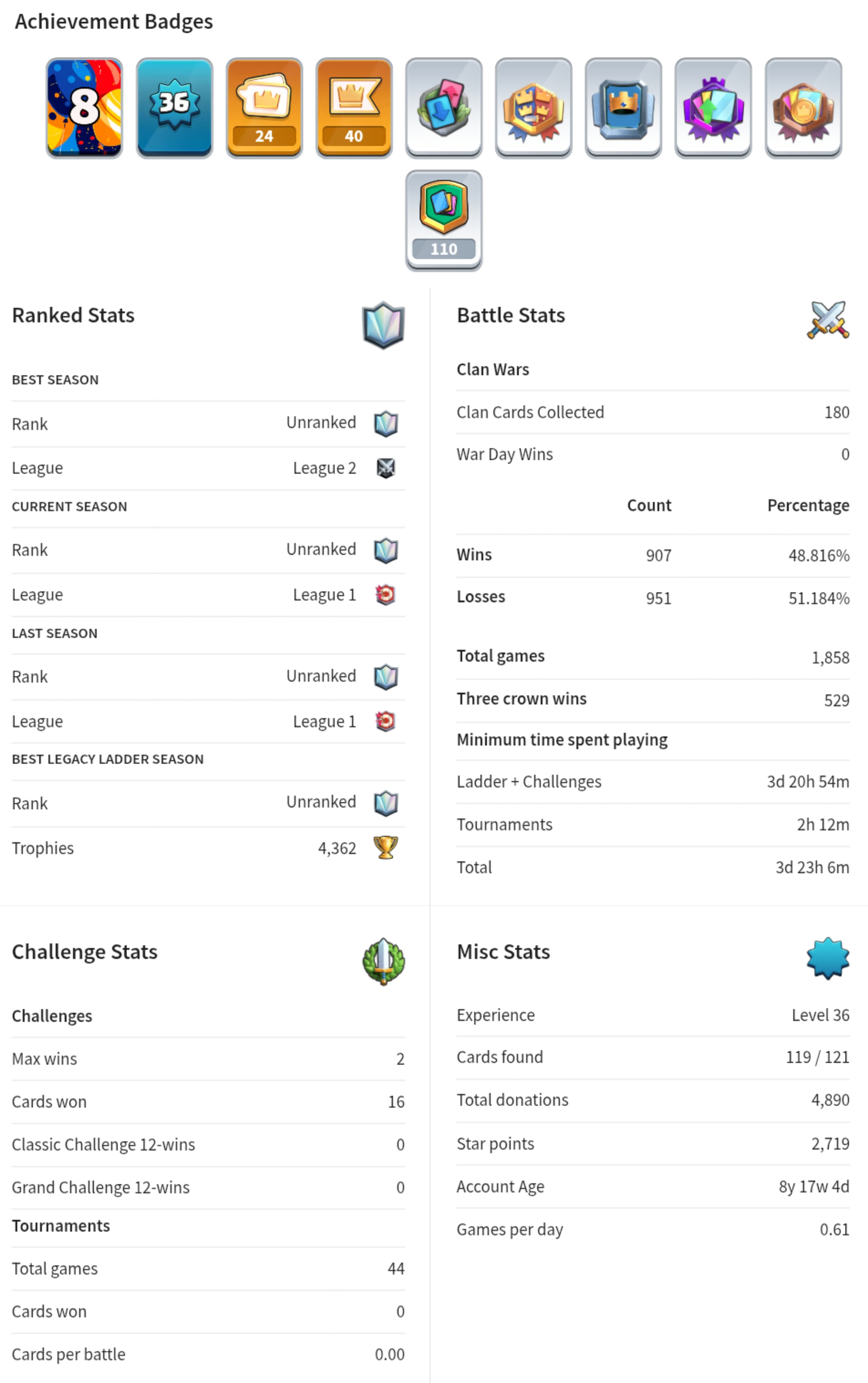
Task: Click the Current Season League 1 emblem
Action: pos(386,595)
